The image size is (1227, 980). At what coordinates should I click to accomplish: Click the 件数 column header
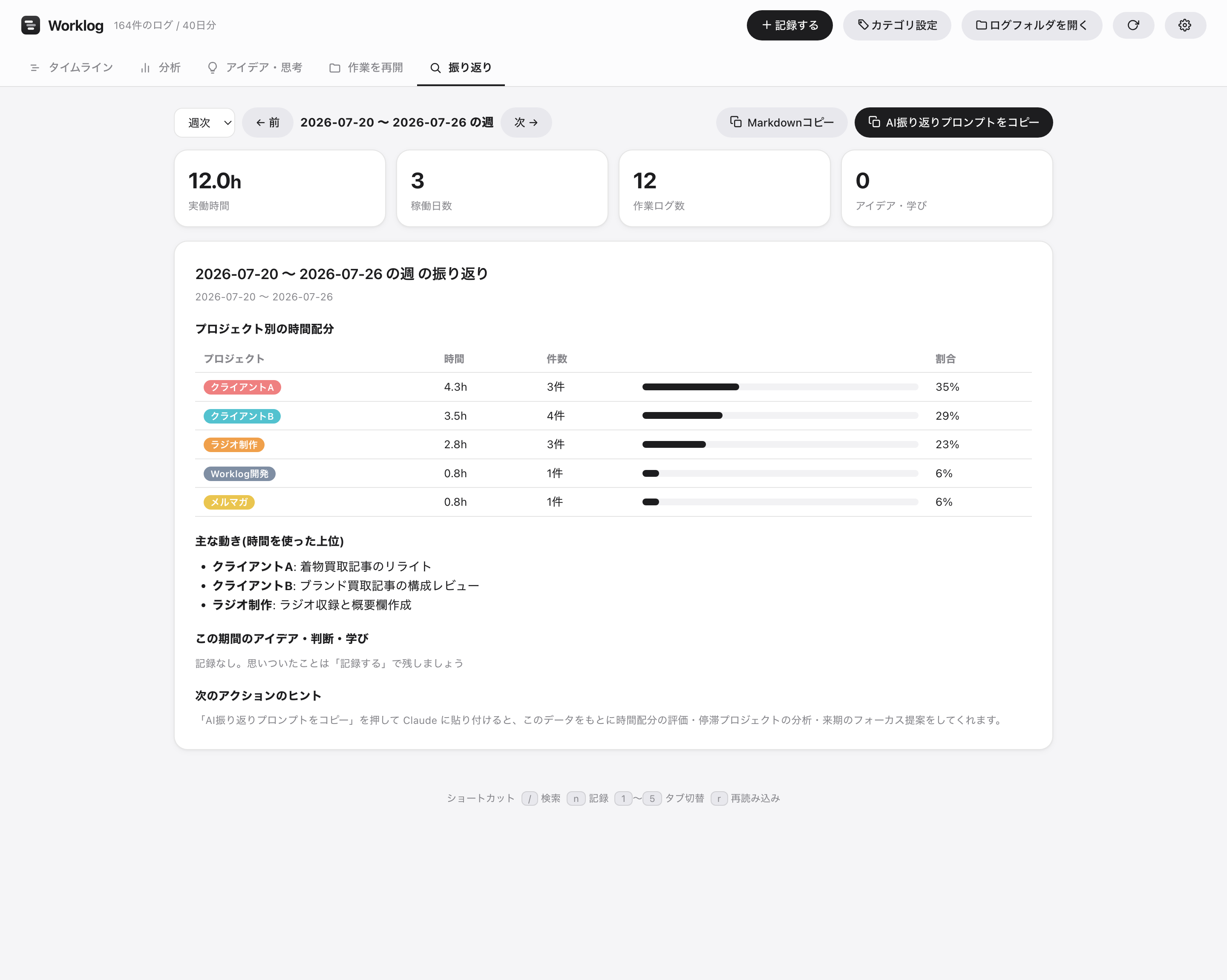556,358
